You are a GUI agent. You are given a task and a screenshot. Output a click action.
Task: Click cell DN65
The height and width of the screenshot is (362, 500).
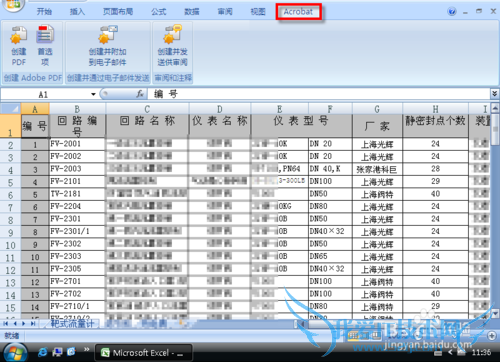(x=330, y=257)
